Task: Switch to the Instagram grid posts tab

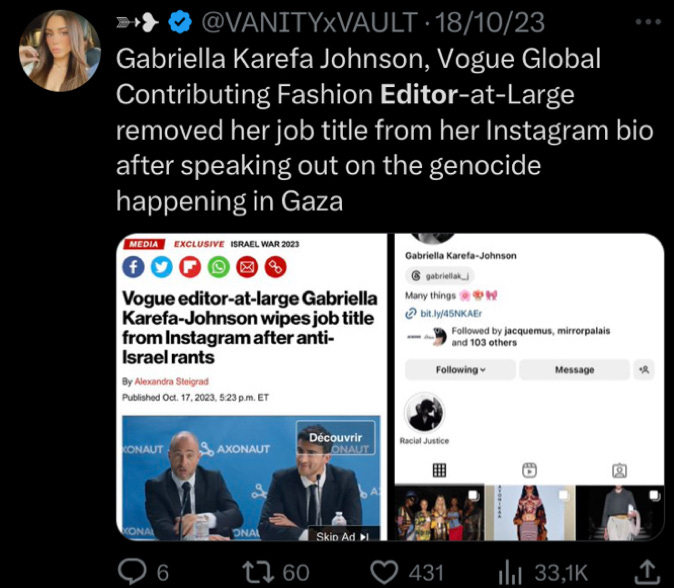Action: pyautogui.click(x=439, y=470)
